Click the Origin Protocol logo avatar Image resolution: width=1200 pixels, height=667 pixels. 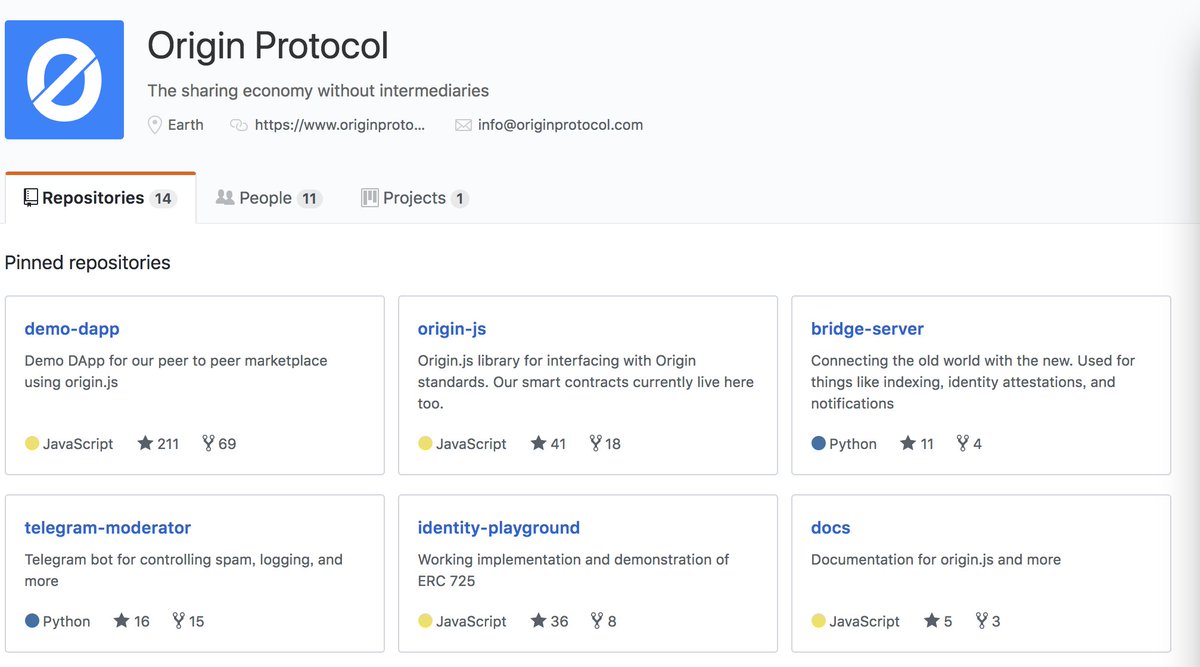coord(64,79)
